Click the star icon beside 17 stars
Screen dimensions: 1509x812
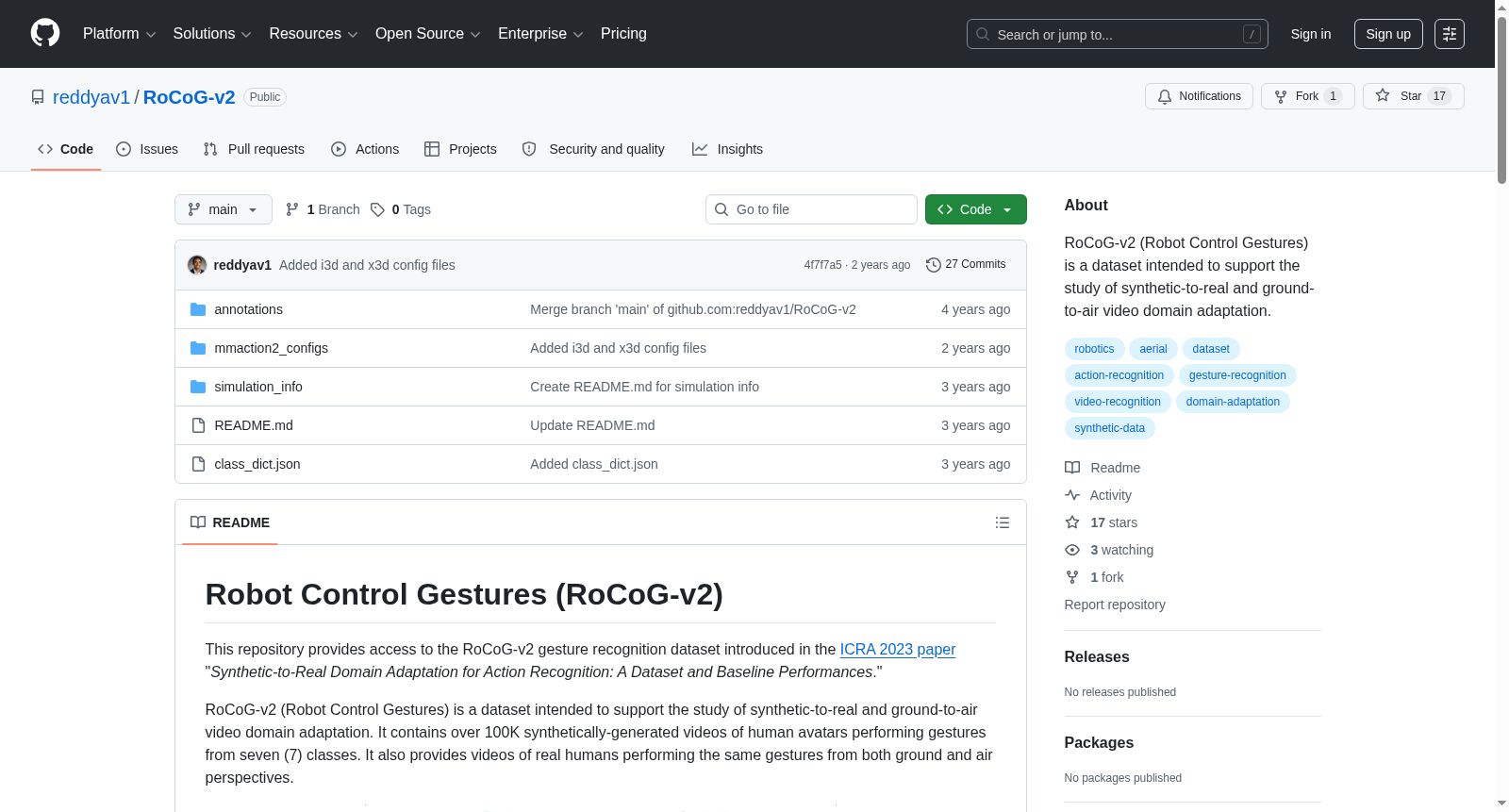1072,522
